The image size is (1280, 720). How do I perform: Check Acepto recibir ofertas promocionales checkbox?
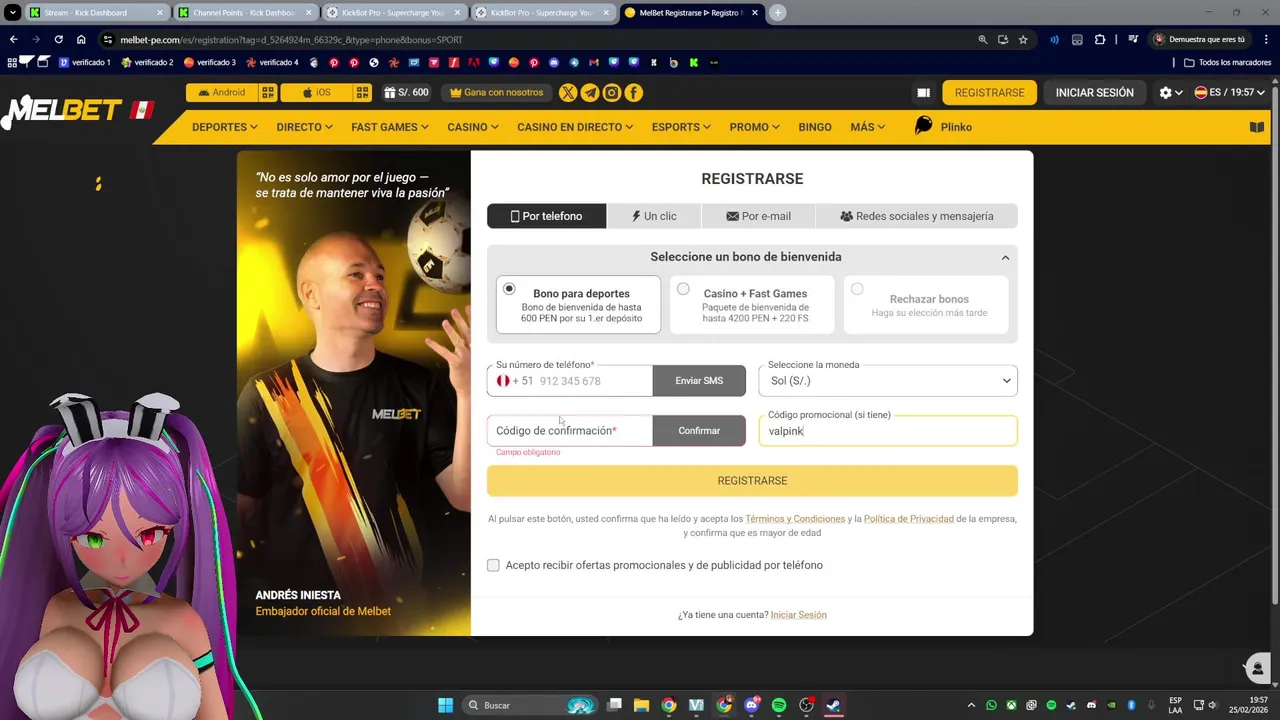(493, 565)
